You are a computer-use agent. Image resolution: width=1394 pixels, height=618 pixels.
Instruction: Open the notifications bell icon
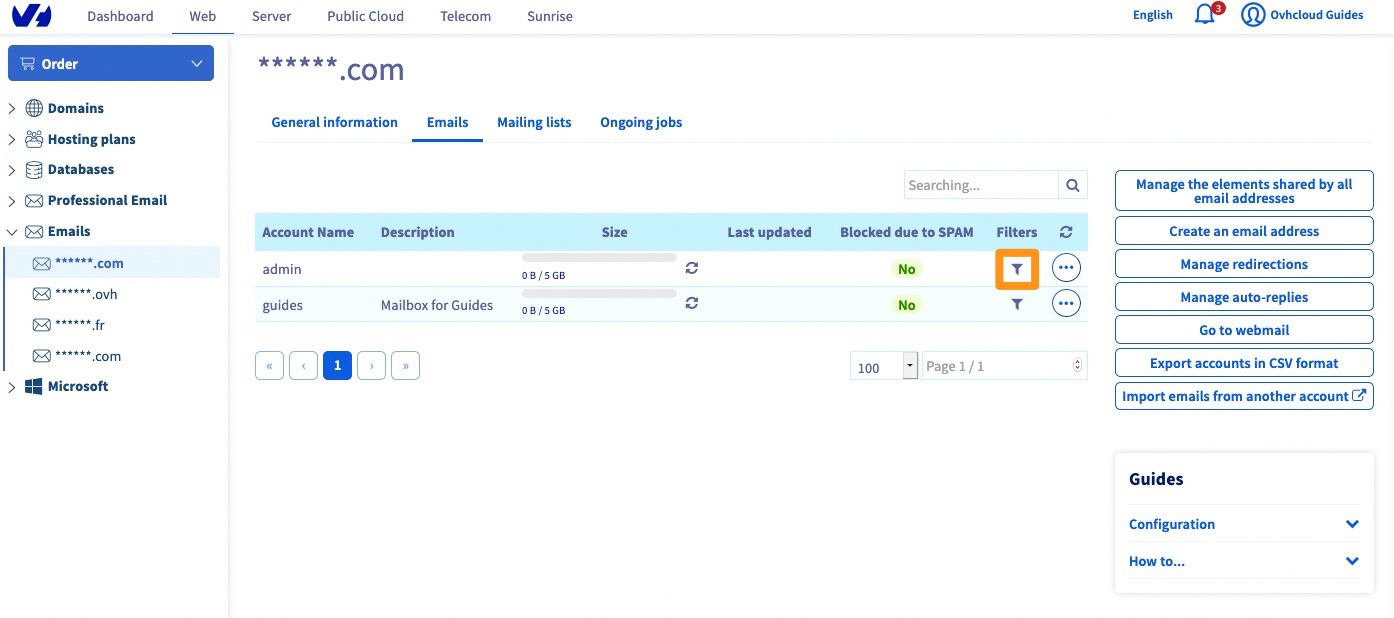(1205, 15)
